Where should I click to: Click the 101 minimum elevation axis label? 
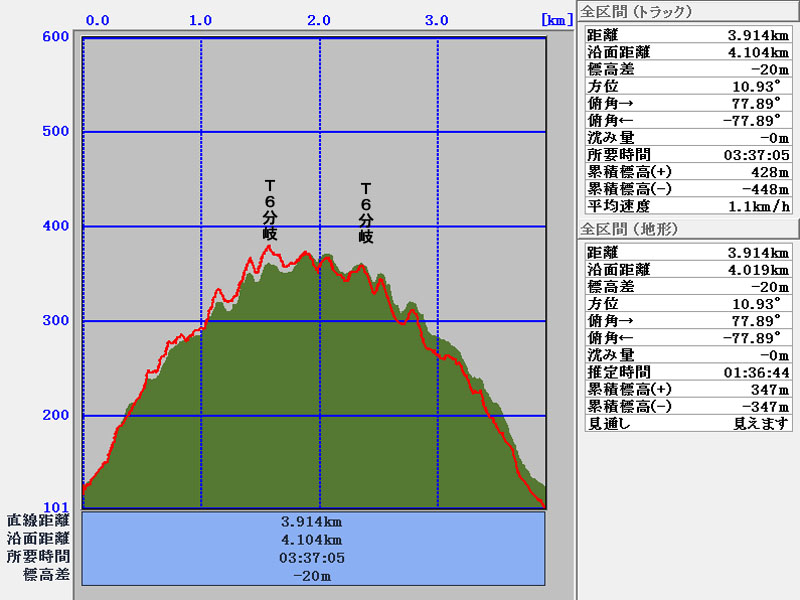(55, 506)
